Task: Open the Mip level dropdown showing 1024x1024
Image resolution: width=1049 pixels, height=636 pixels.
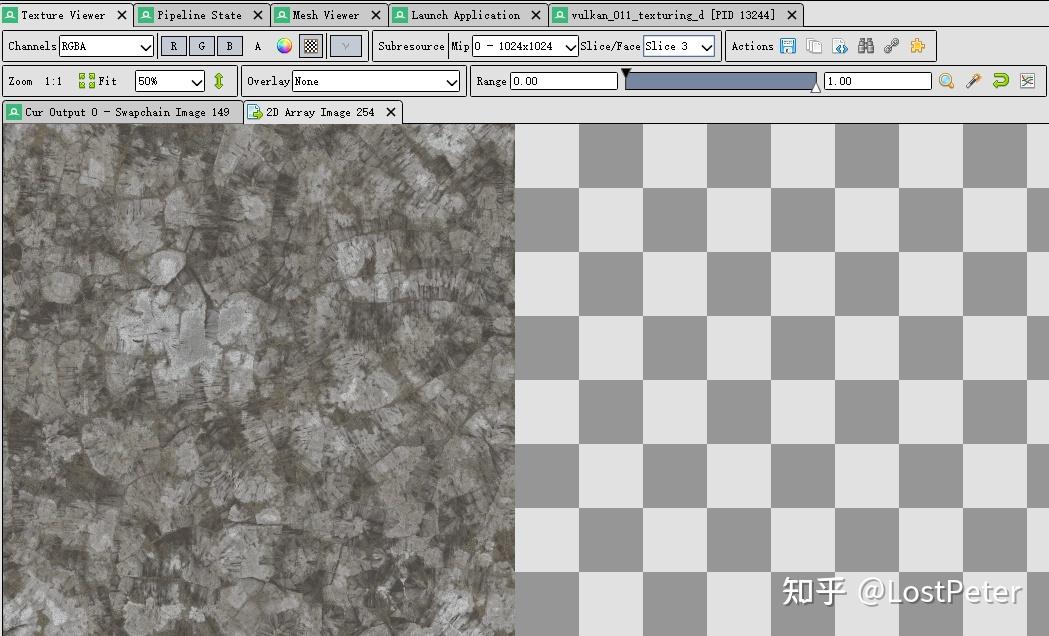Action: [x=522, y=46]
